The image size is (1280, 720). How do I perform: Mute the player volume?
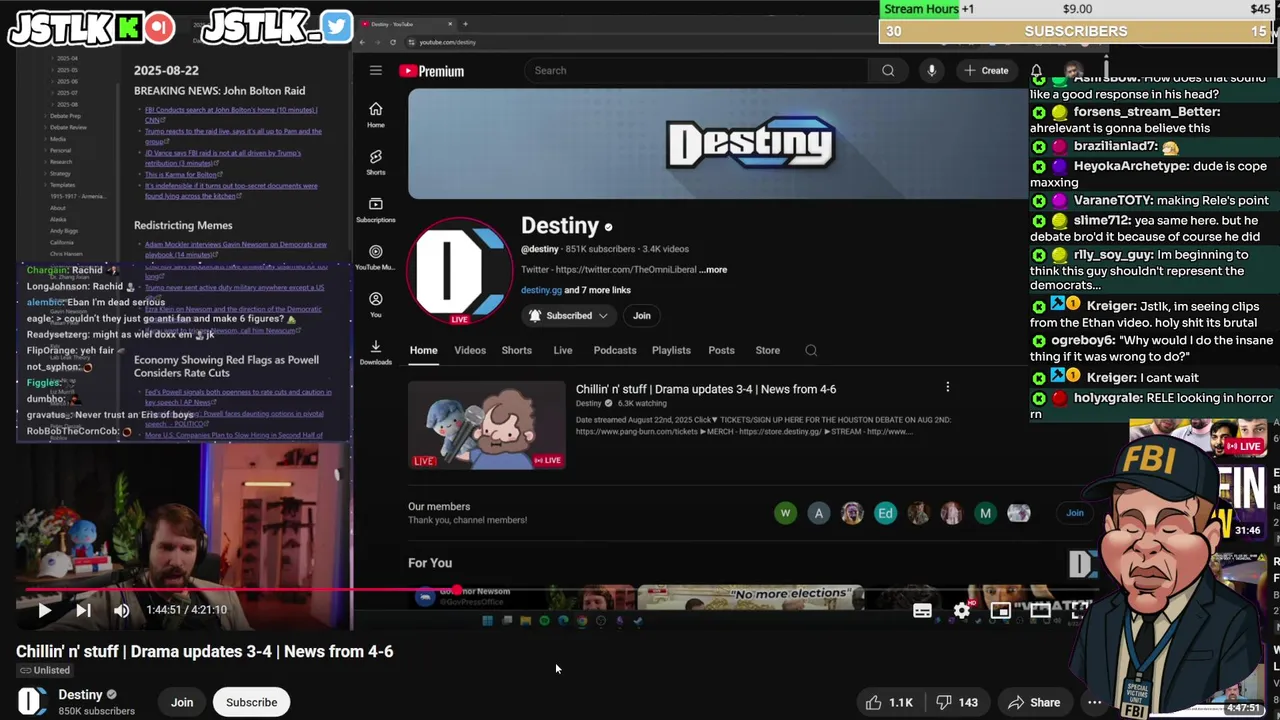coord(121,610)
